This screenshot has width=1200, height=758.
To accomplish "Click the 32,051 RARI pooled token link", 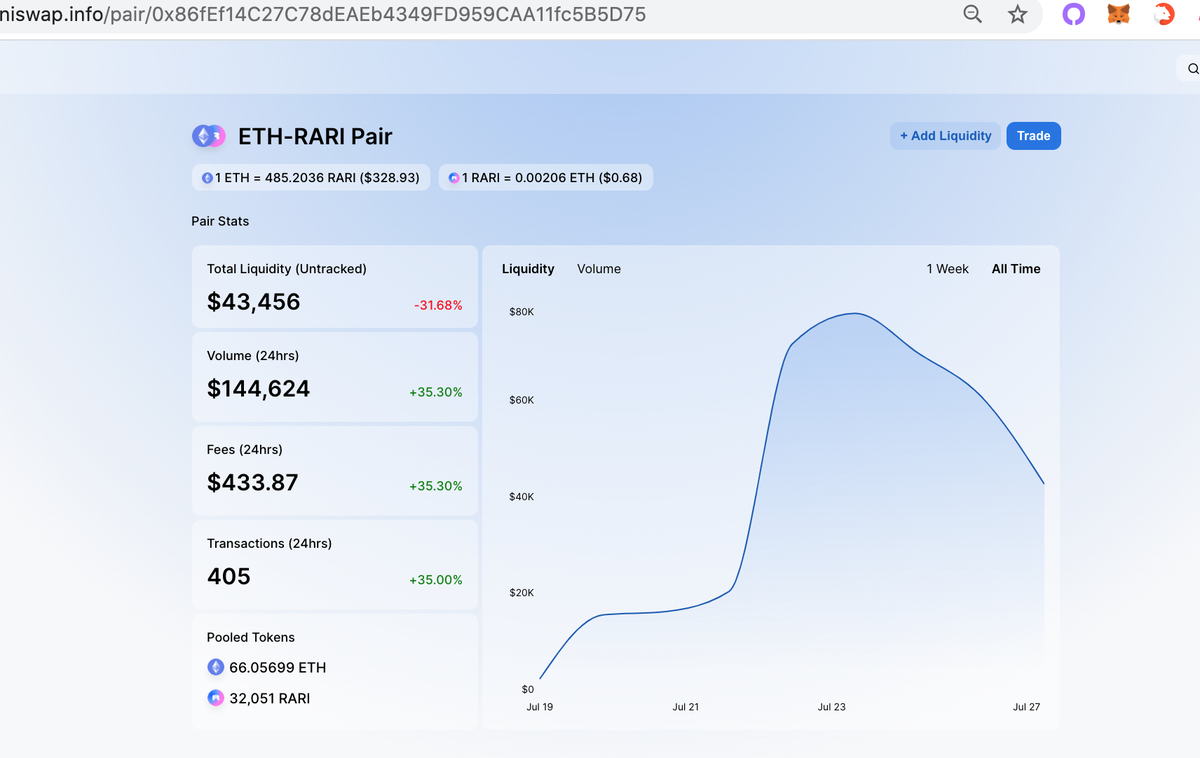I will pyautogui.click(x=270, y=698).
